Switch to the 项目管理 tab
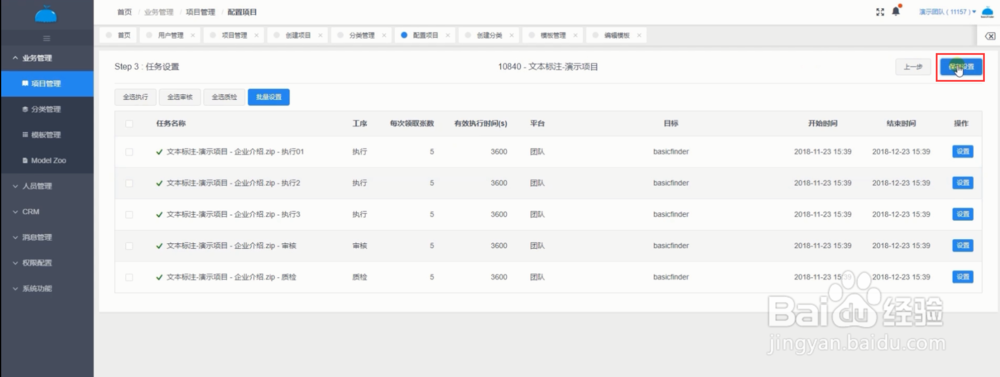This screenshot has height=377, width=1000. (x=233, y=36)
